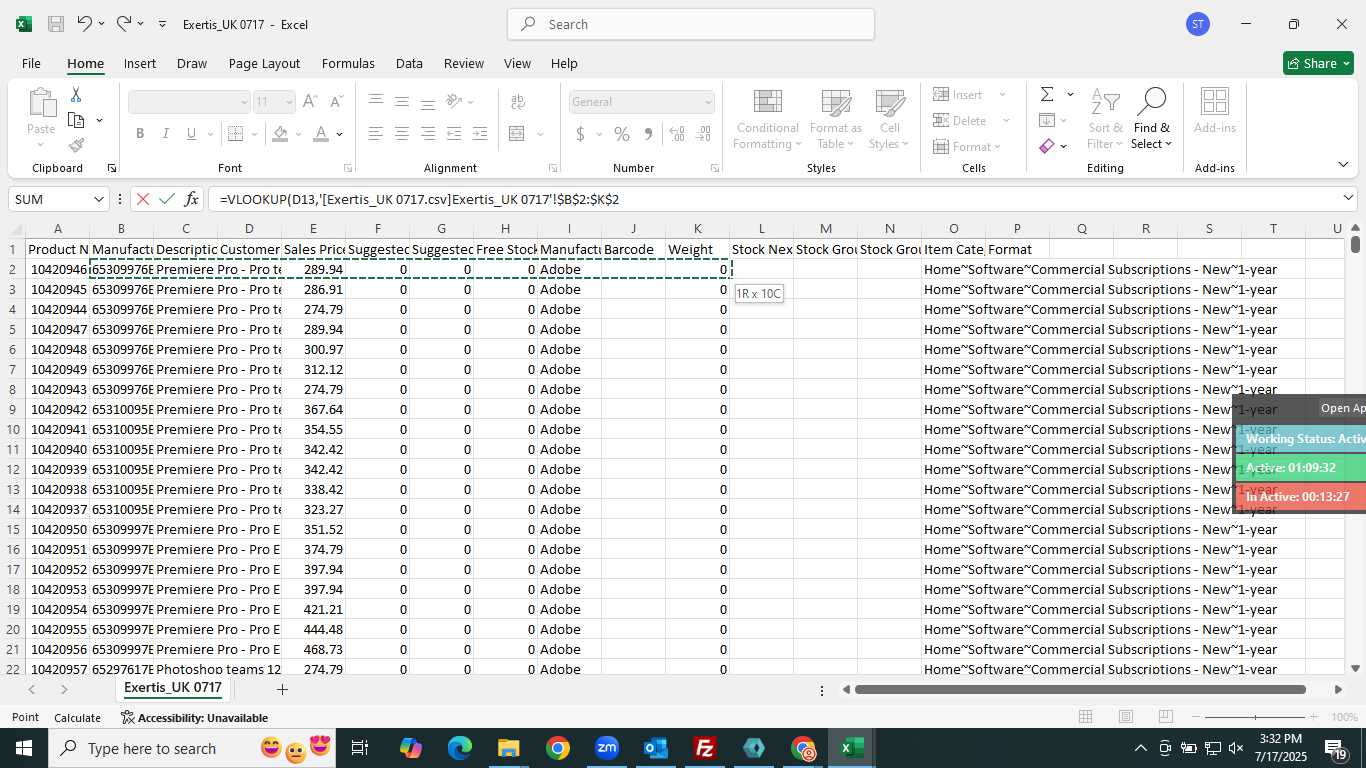The width and height of the screenshot is (1366, 768).
Task: Click the Format Painter brush icon
Action: (x=76, y=145)
